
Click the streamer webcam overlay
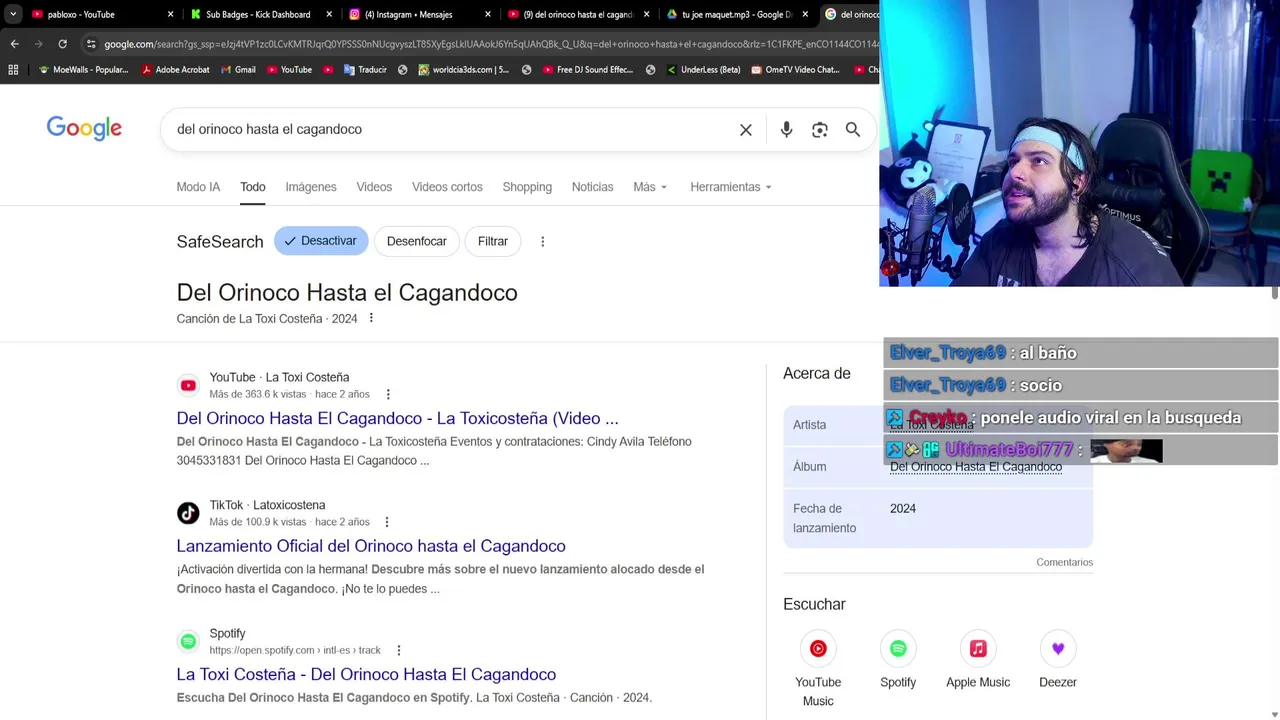pos(1080,143)
